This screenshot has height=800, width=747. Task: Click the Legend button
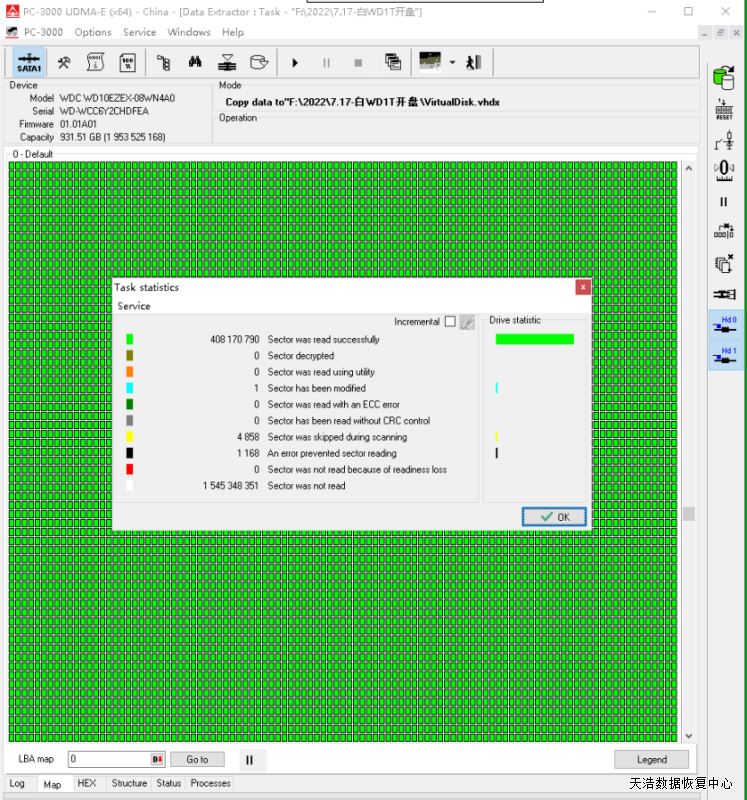click(x=651, y=760)
